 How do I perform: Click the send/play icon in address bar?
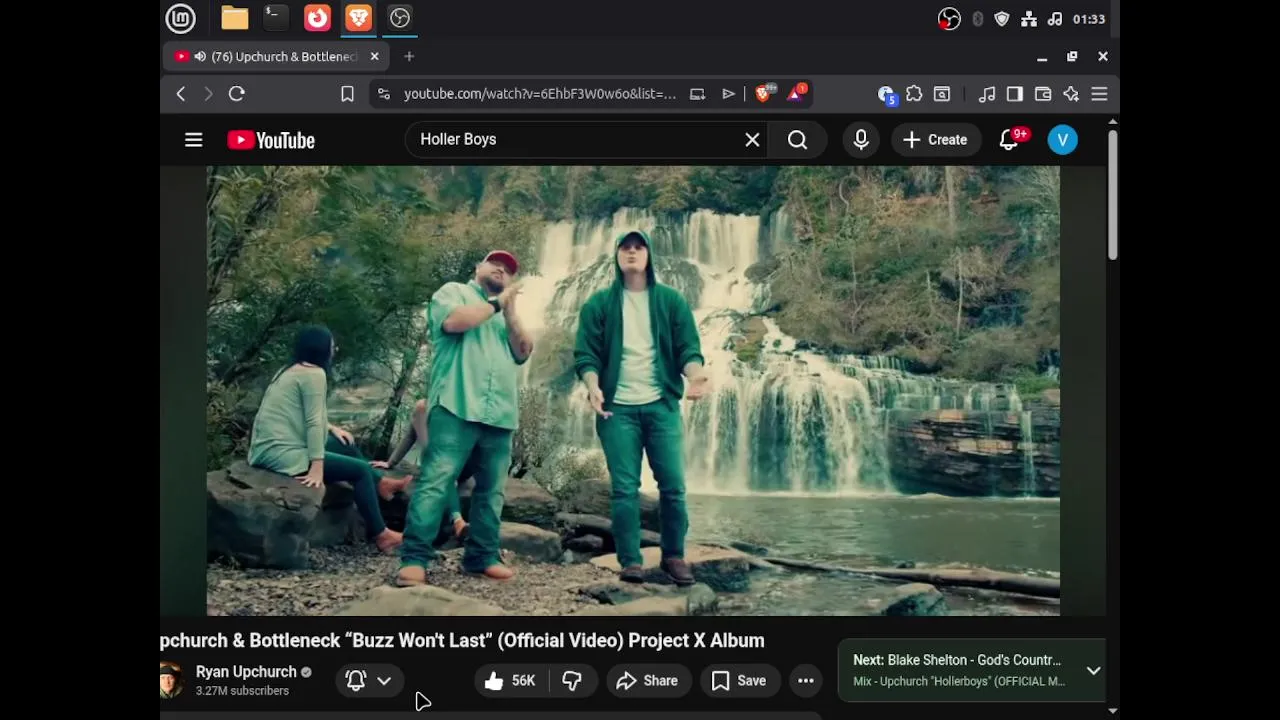(729, 94)
